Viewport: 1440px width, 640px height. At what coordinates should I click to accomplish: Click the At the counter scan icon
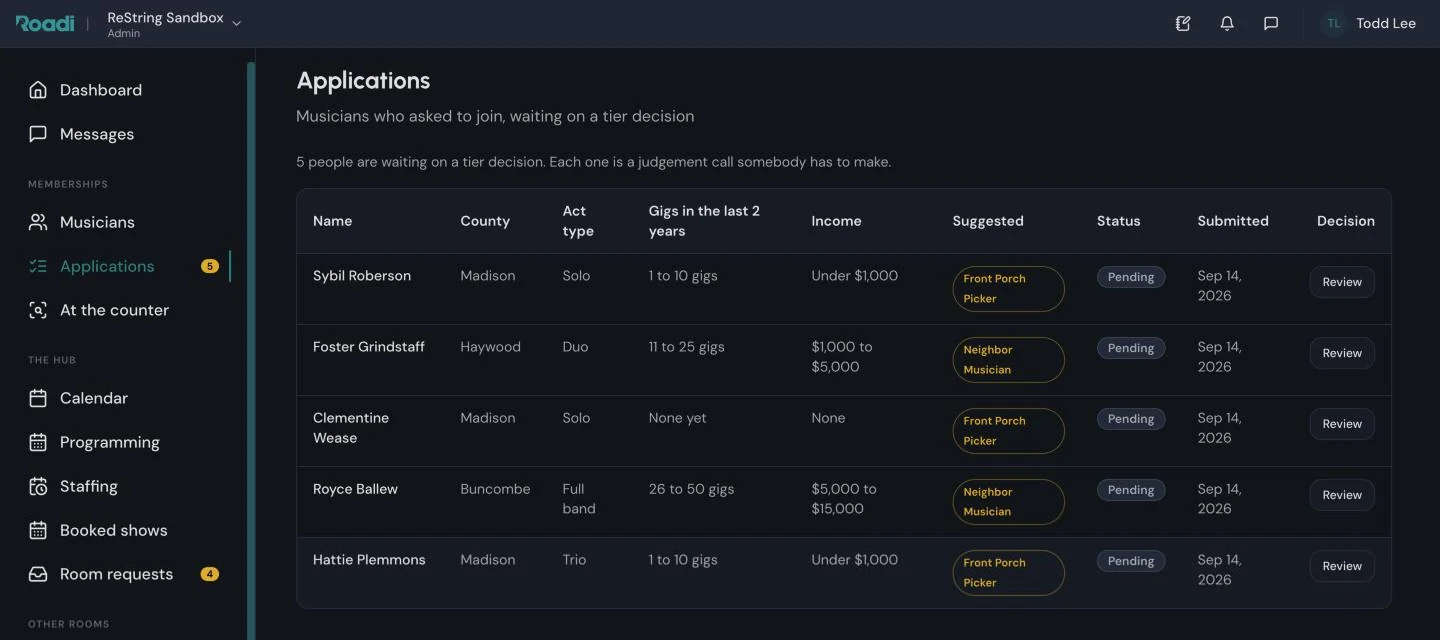38,310
